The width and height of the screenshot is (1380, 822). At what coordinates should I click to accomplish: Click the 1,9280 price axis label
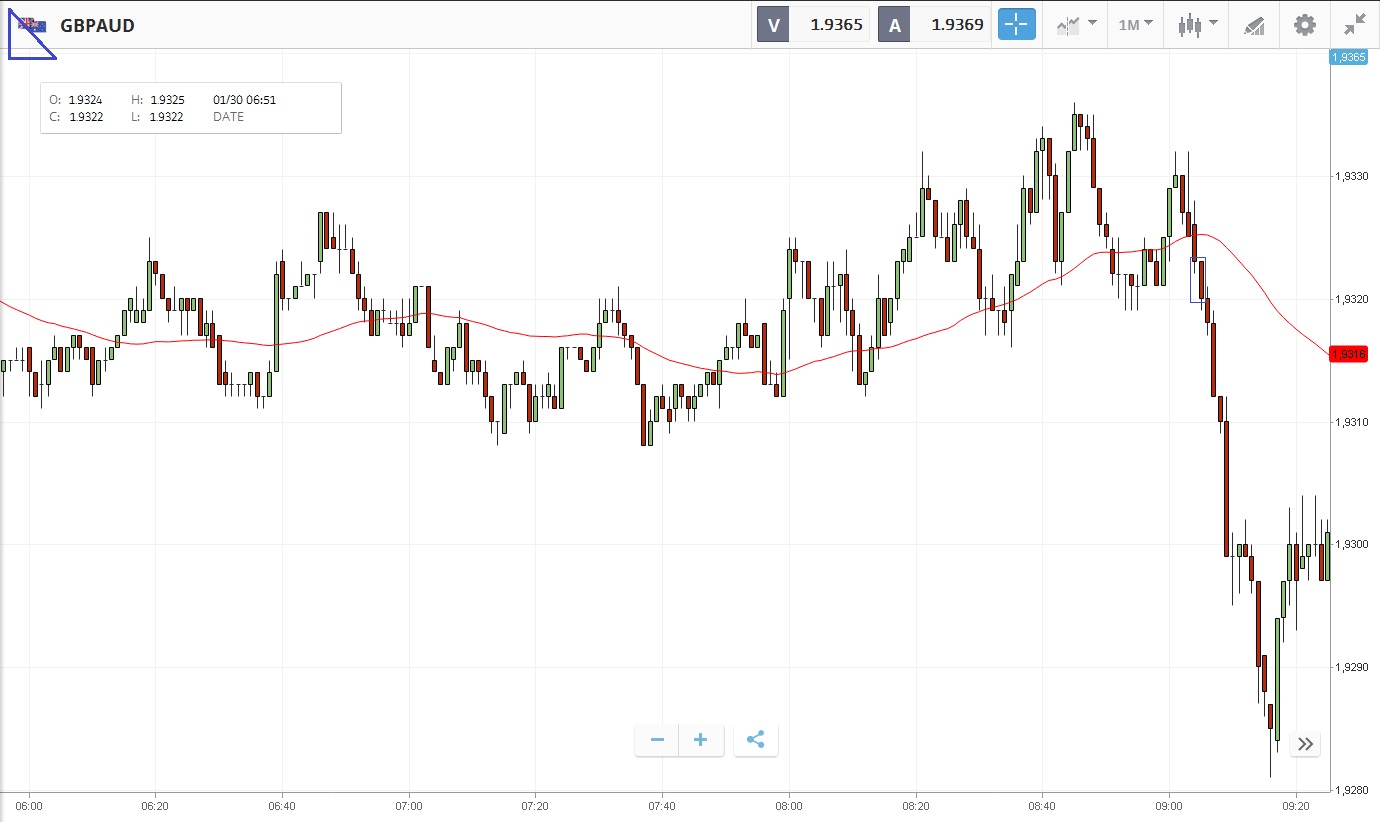(1352, 790)
